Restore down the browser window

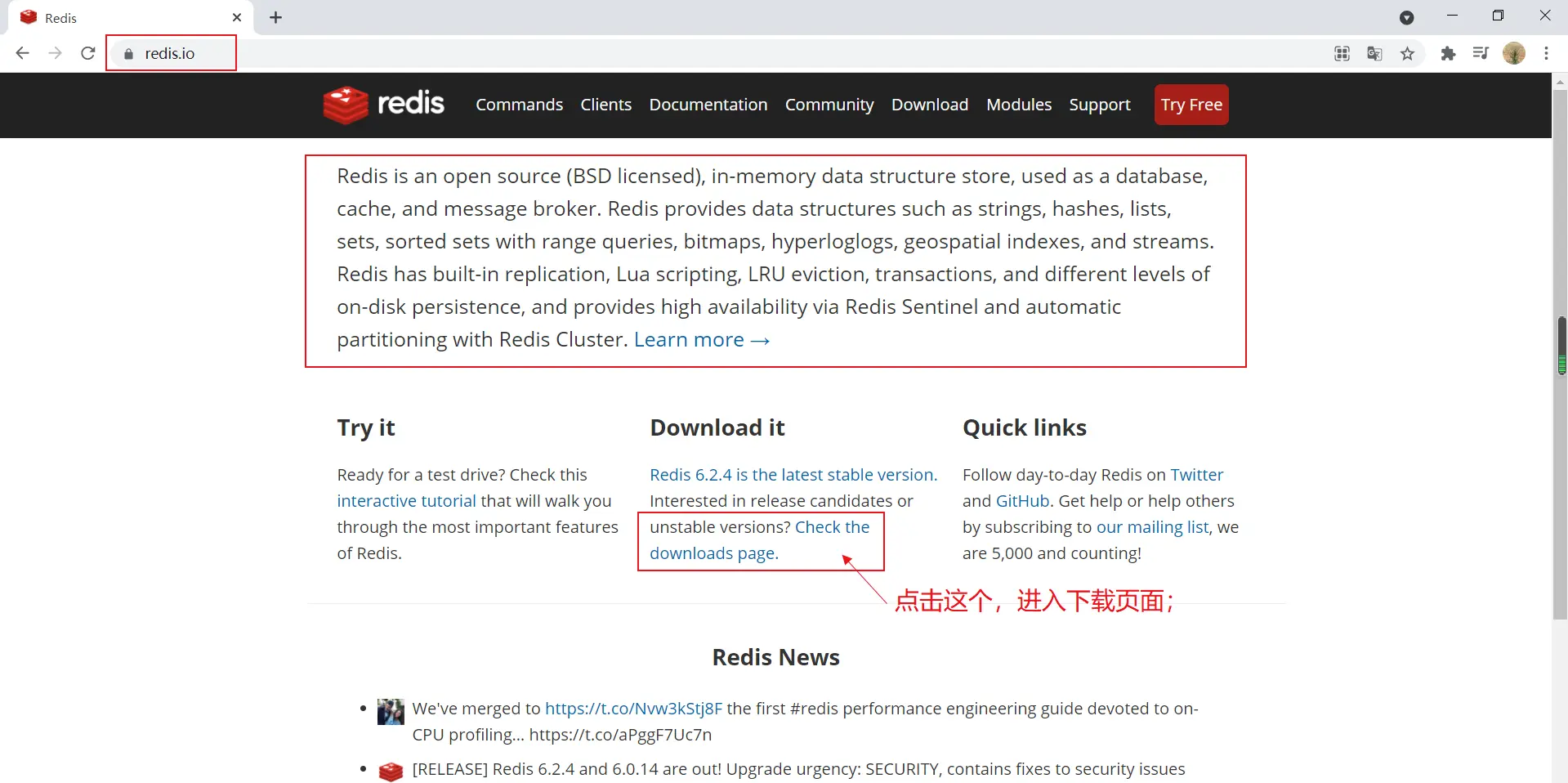click(1498, 16)
